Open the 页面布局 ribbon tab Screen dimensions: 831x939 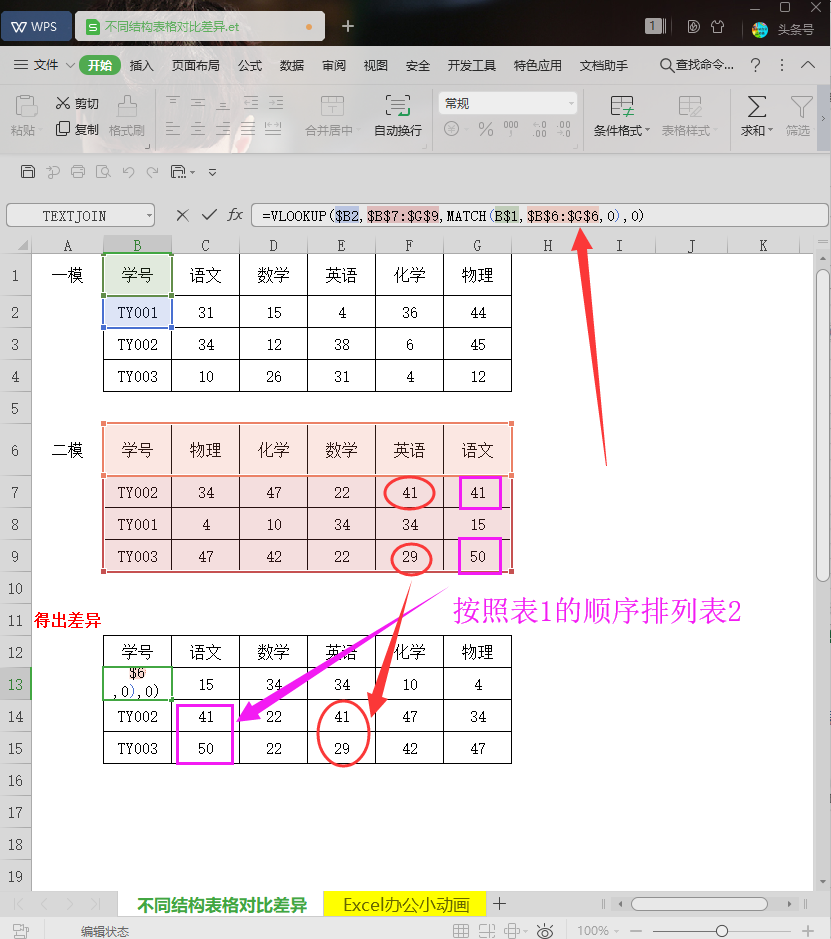[195, 65]
